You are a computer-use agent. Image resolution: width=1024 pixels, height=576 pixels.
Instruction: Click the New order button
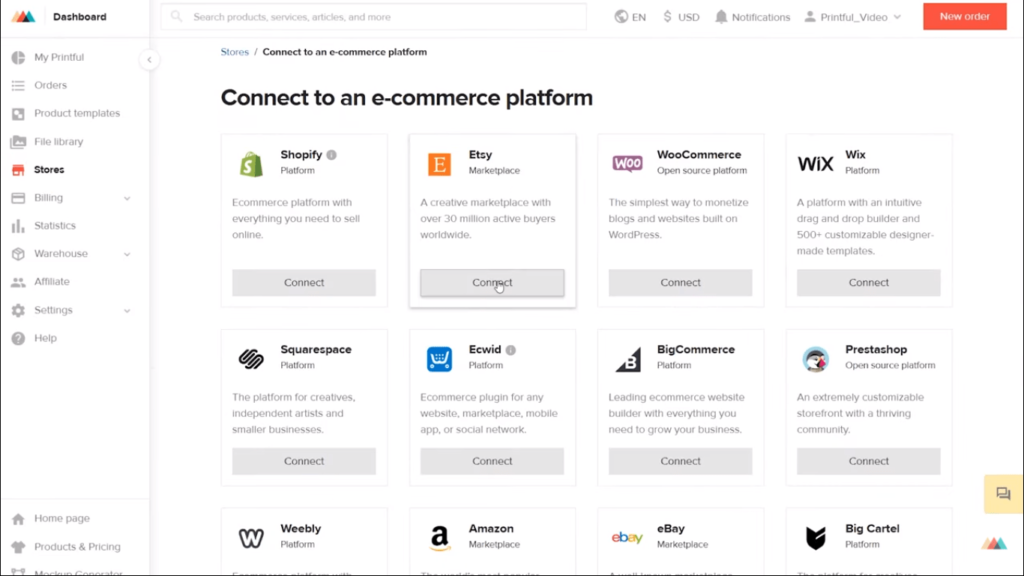(965, 16)
